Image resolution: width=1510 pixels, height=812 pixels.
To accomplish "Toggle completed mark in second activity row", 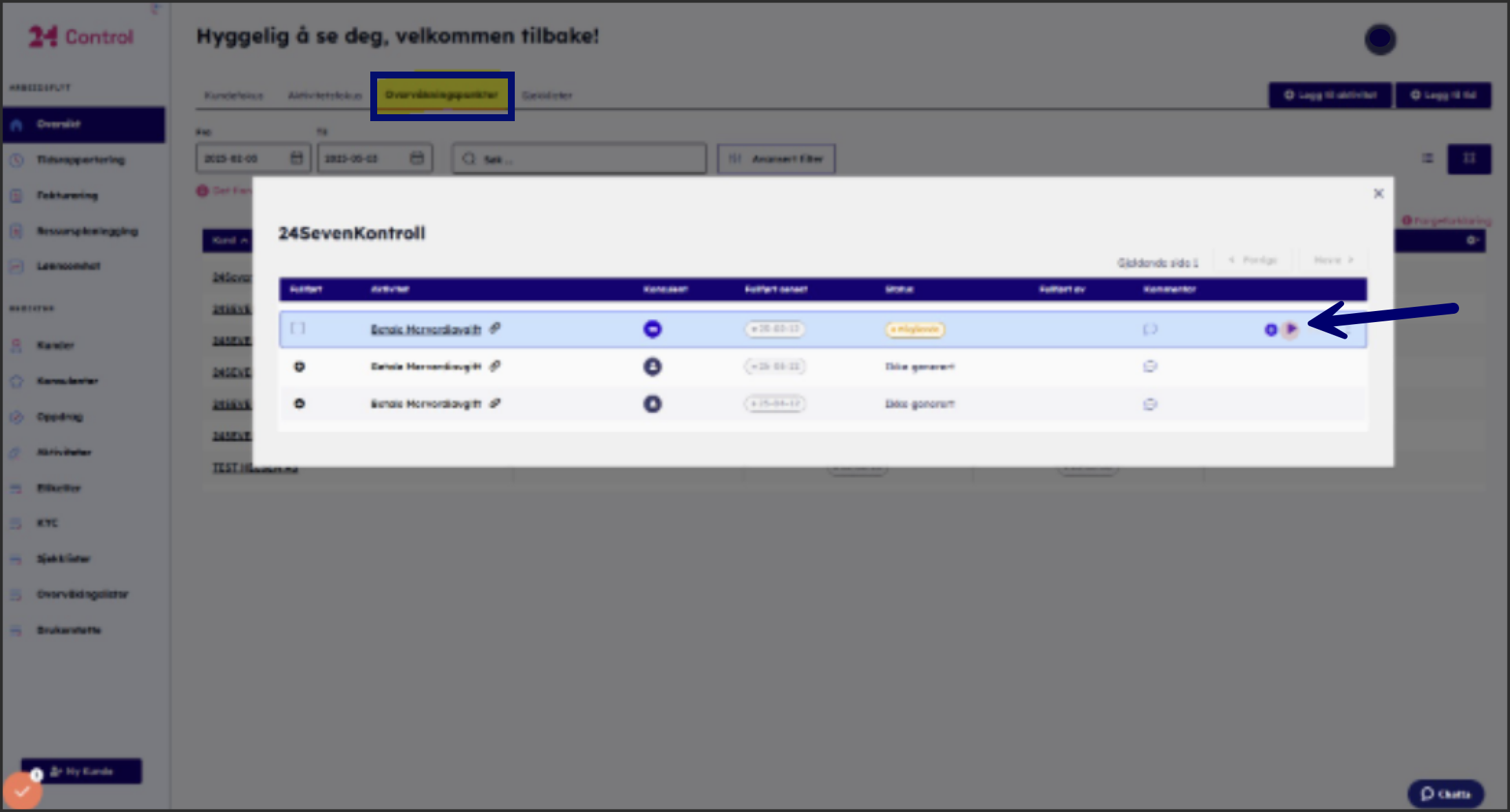I will (x=299, y=367).
